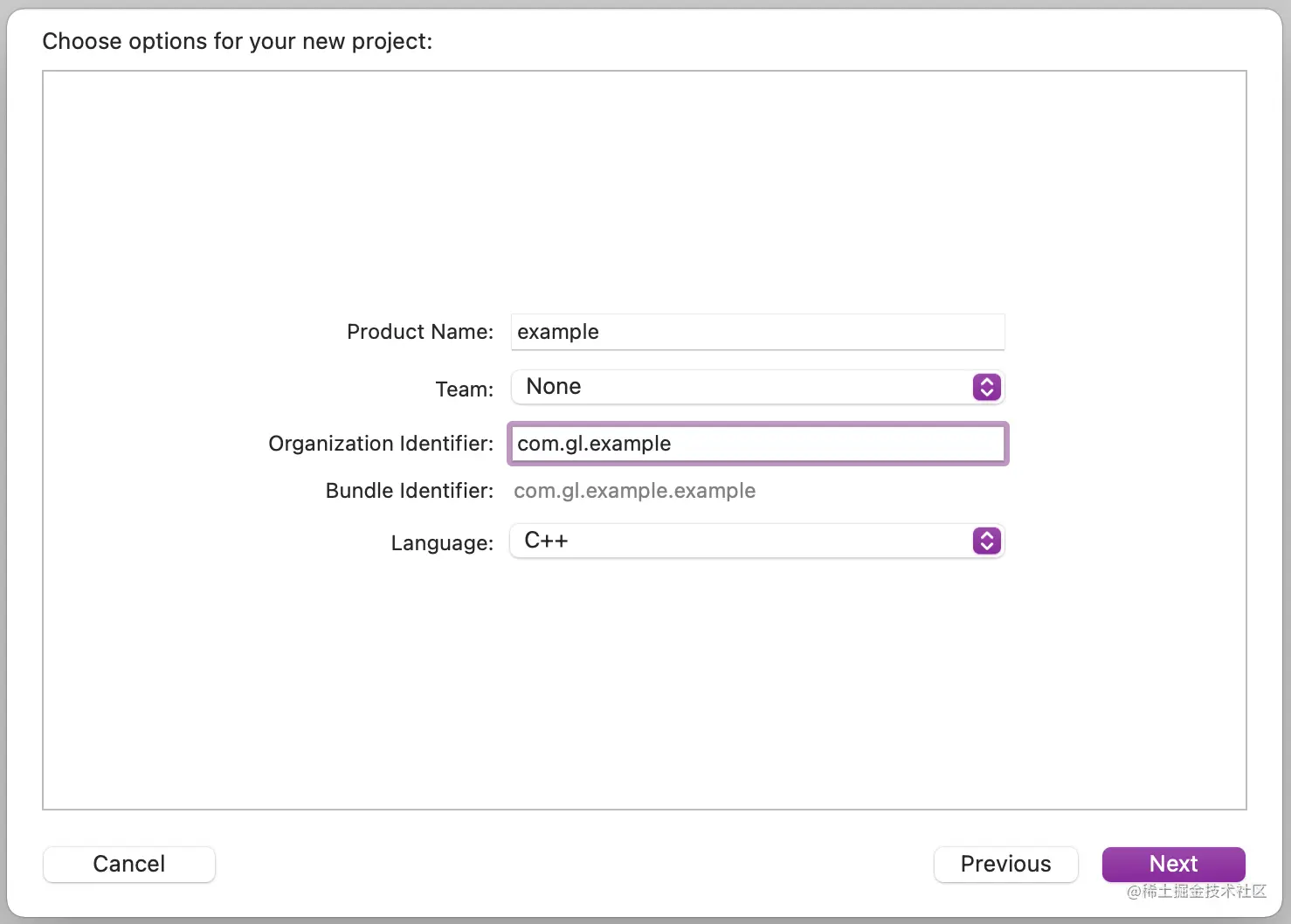Open the Language dropdown showing C++

(x=757, y=541)
